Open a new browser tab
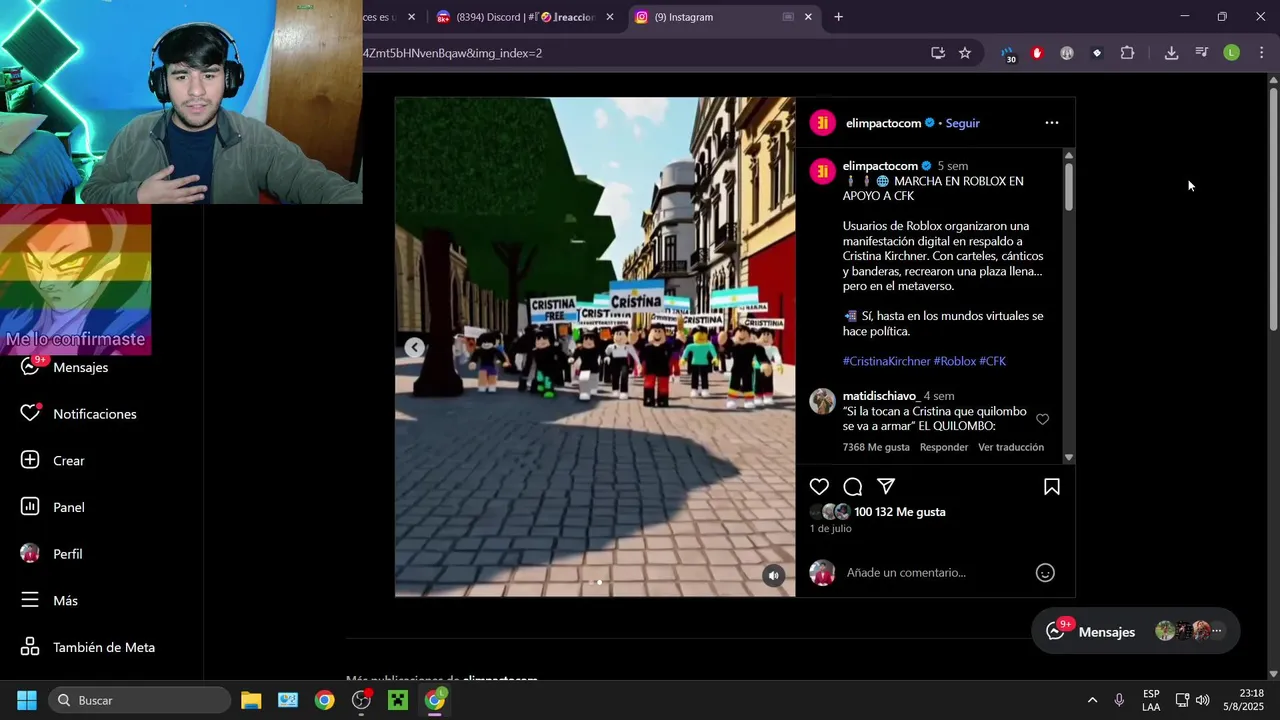Screen dimensions: 1280x720 (x=838, y=17)
